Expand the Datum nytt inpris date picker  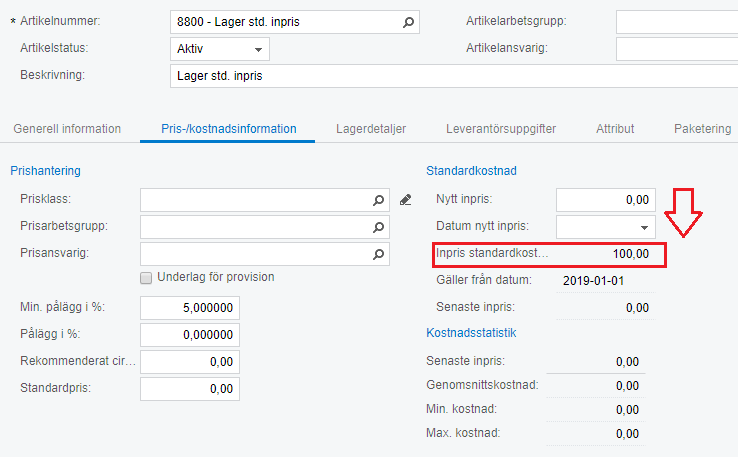point(643,227)
